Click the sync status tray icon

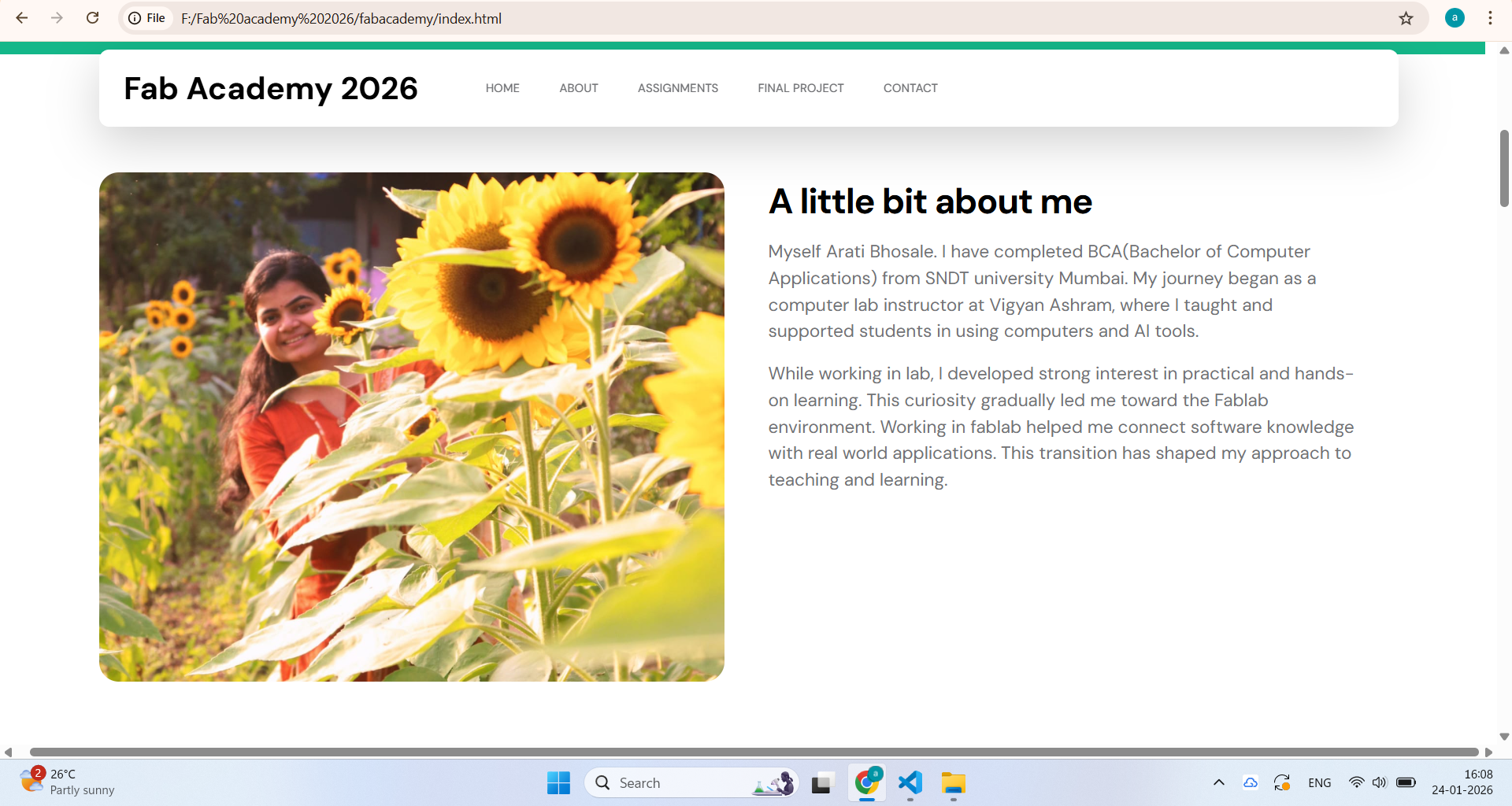[x=1282, y=782]
